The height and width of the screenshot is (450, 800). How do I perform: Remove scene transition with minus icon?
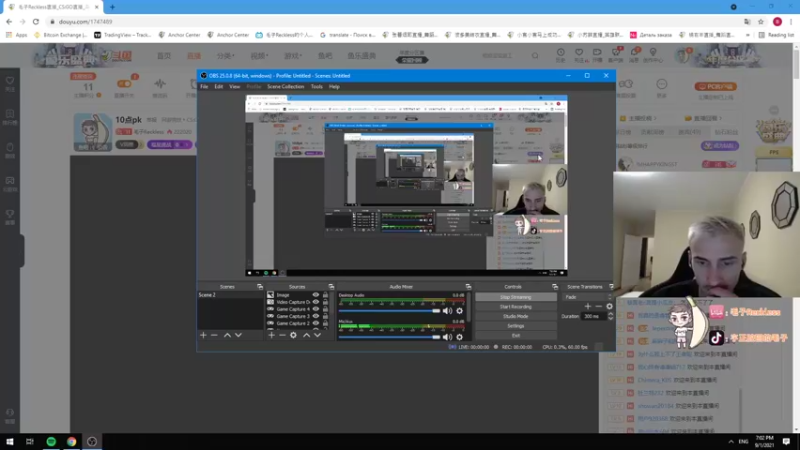point(598,306)
